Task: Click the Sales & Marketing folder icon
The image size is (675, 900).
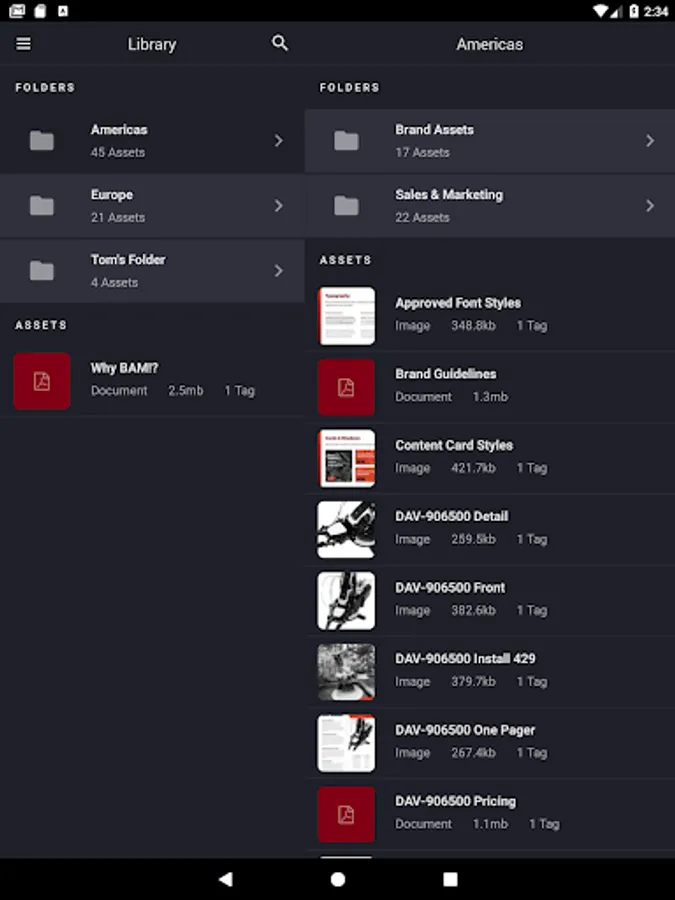Action: [346, 205]
